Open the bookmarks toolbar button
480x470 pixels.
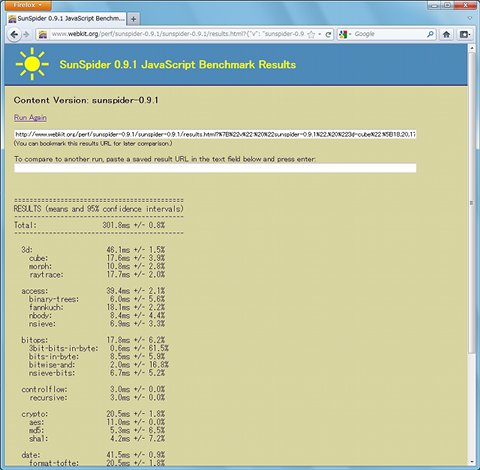[464, 34]
